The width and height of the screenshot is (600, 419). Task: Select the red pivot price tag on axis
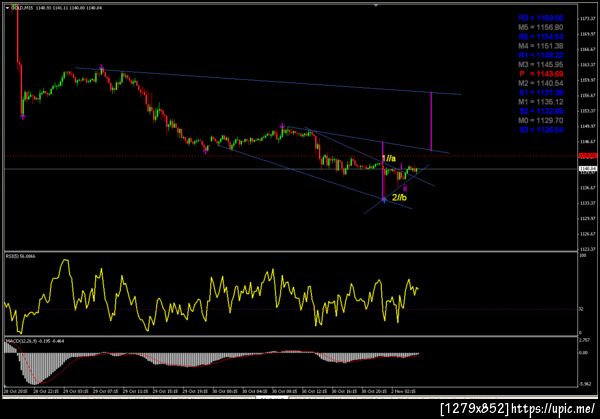tap(588, 156)
